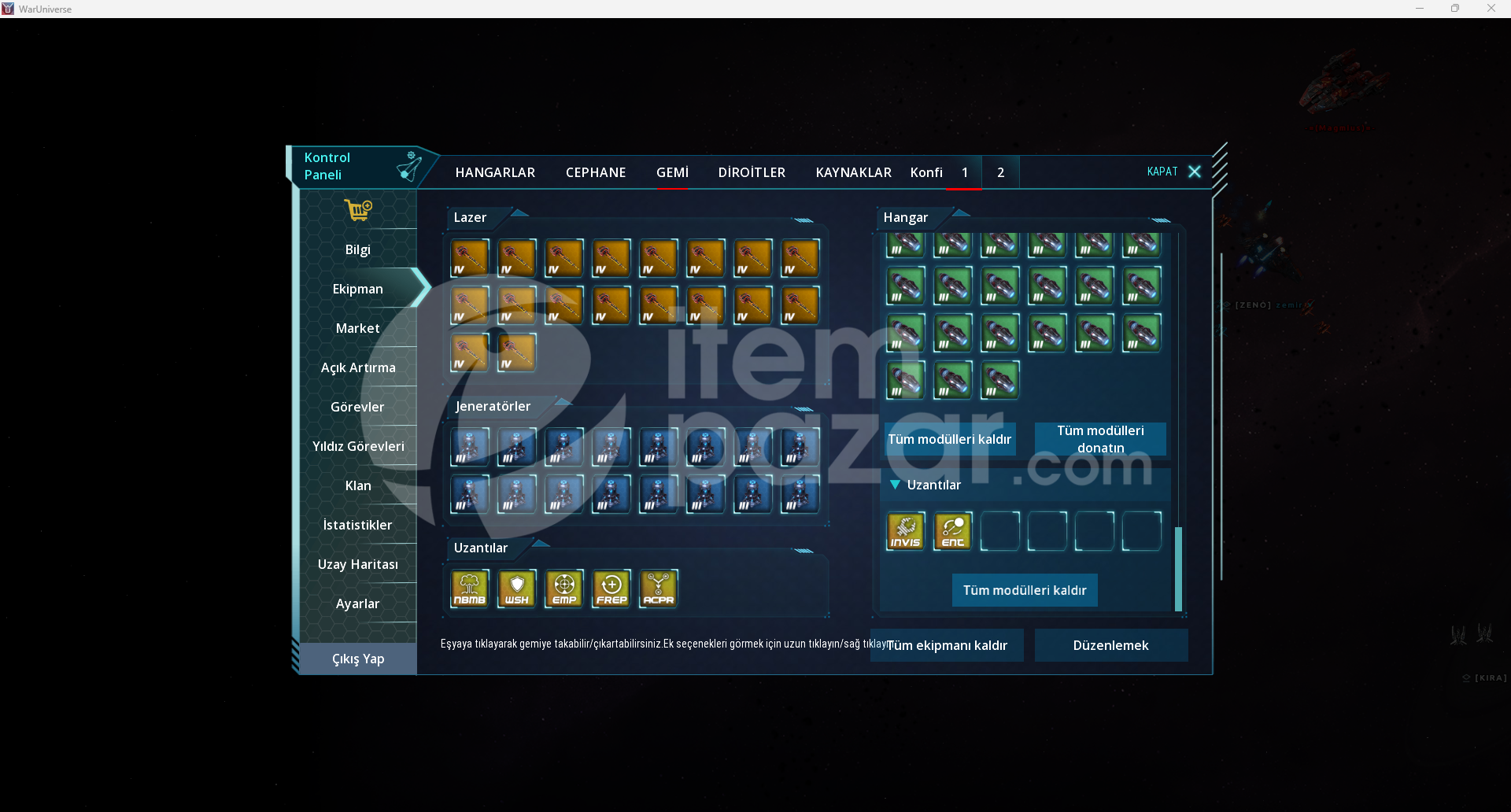Open Bilgi in the sidebar
This screenshot has height=812, width=1511.
[x=358, y=249]
